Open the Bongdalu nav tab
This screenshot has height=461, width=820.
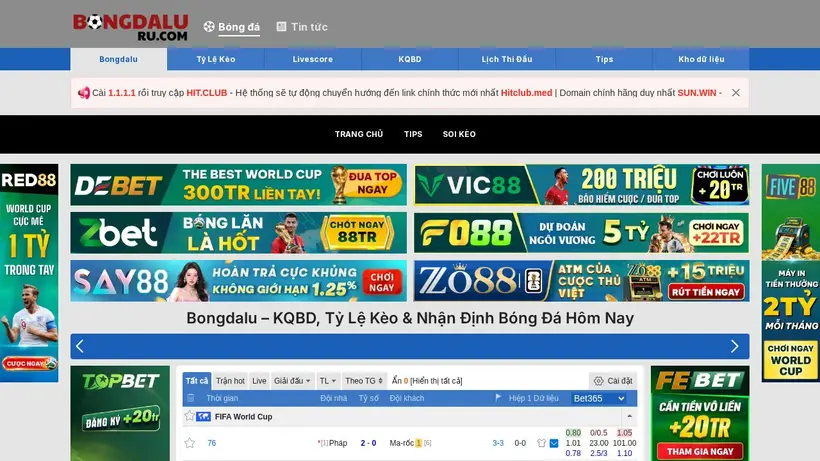point(119,59)
